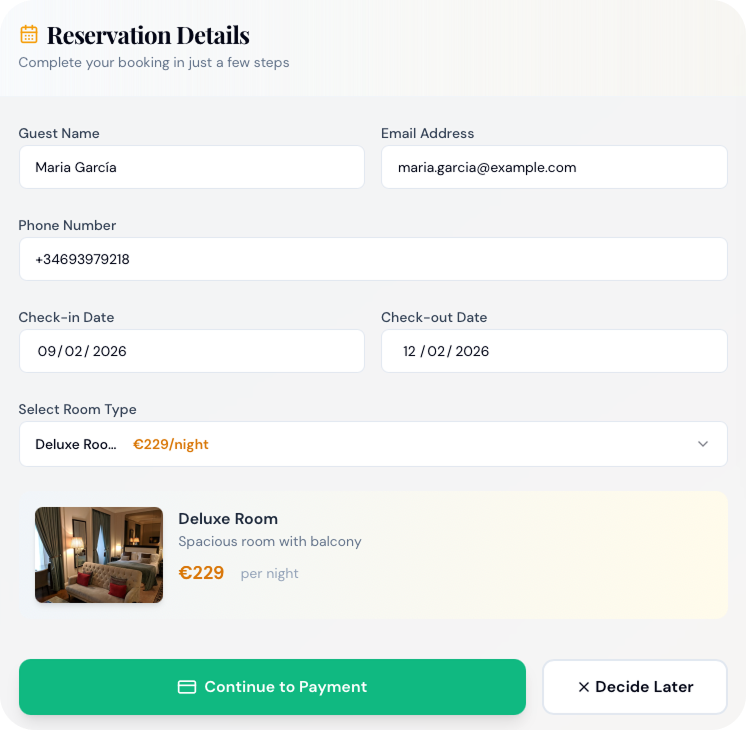Select the Phone Number input field
This screenshot has height=730, width=746.
point(372,259)
